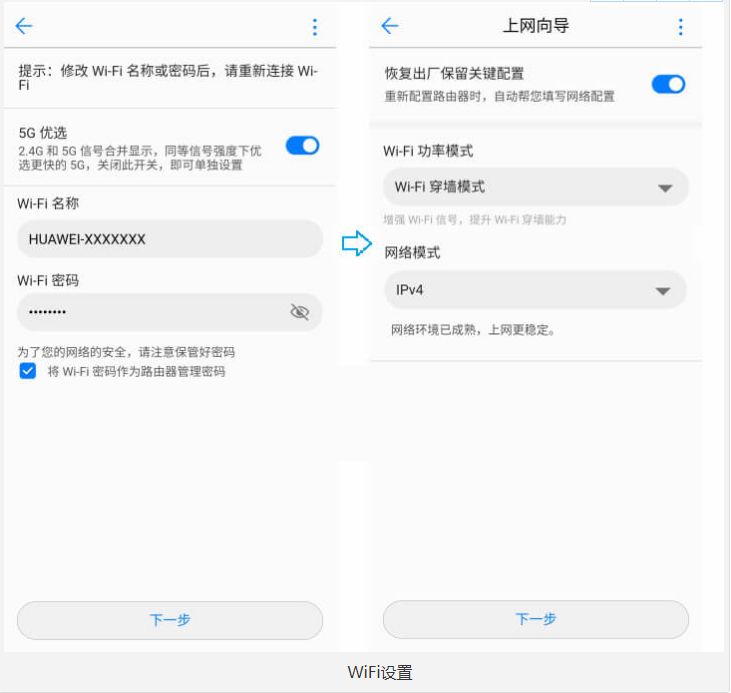The width and height of the screenshot is (731, 693).
Task: Uncheck 将 Wi-Fi 密码作为路由器管理密码 checkbox
Action: pyautogui.click(x=28, y=371)
